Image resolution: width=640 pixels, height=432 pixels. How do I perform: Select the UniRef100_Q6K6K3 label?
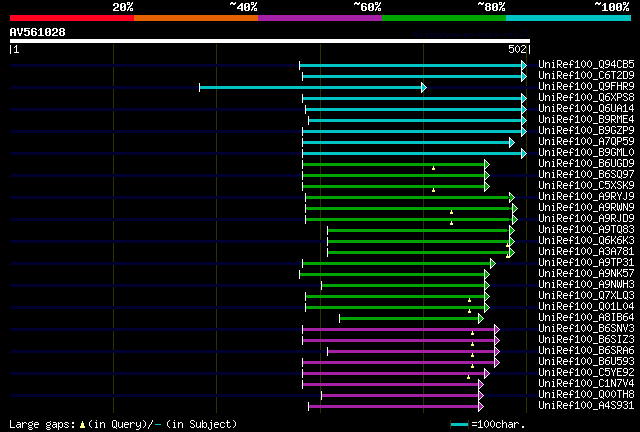point(586,240)
